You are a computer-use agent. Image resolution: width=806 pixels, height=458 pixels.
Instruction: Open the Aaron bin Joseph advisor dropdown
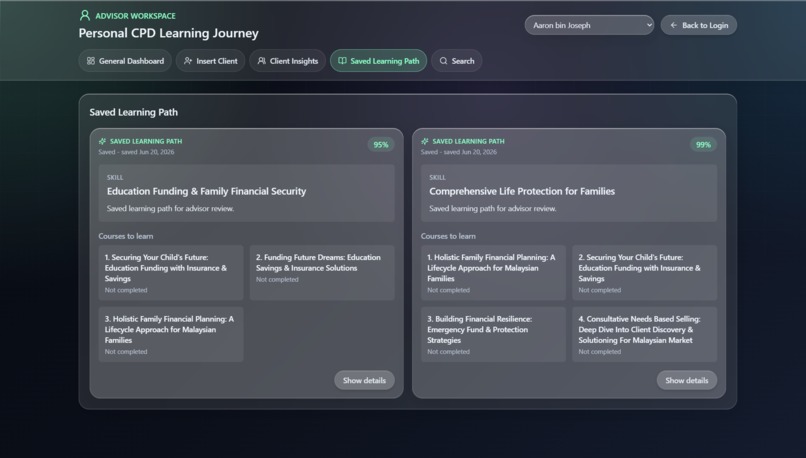tap(589, 25)
